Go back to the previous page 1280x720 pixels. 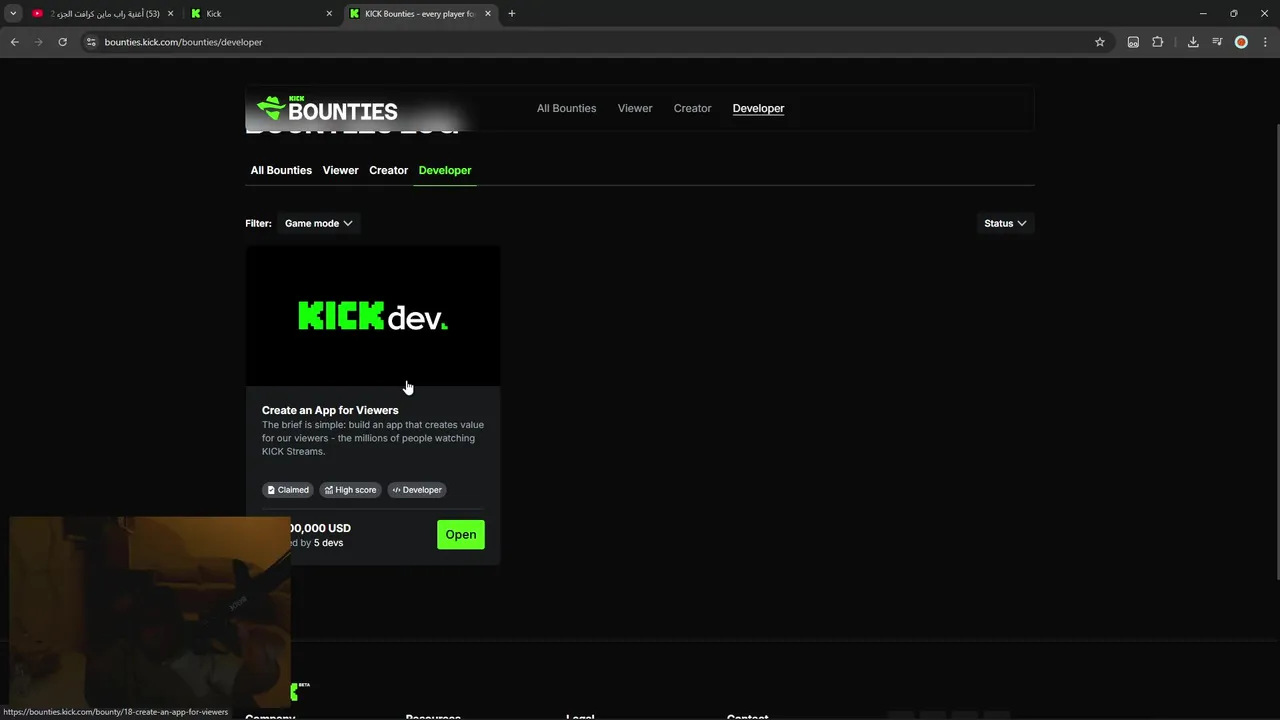tap(15, 42)
